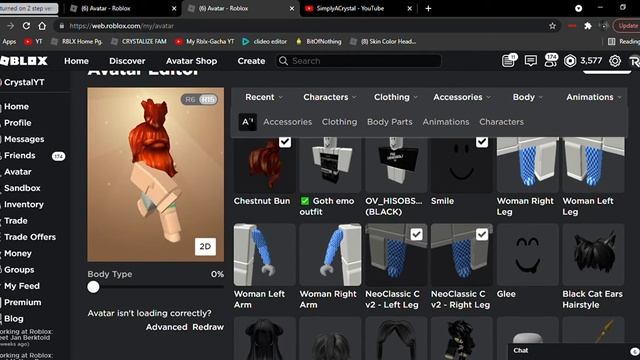The width and height of the screenshot is (640, 360).
Task: Uncheck NeoClassic C v2 - Left Leg
Action: [416, 234]
